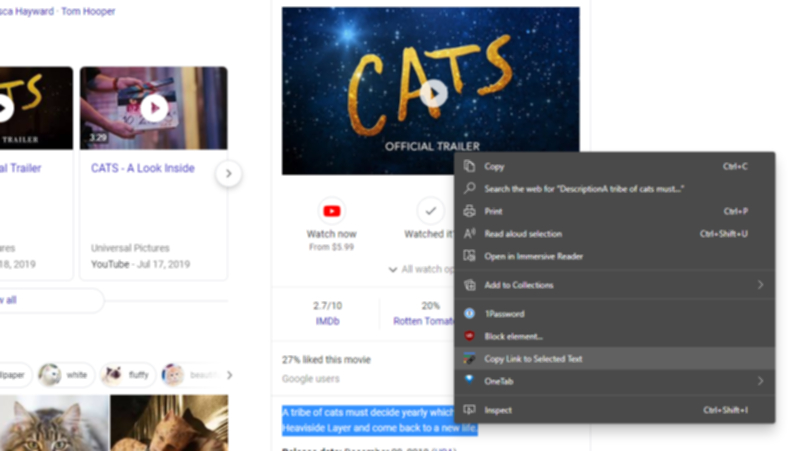Screen dimensions: 800x451
Task: Select the fluffy filter chip
Action: [127, 375]
